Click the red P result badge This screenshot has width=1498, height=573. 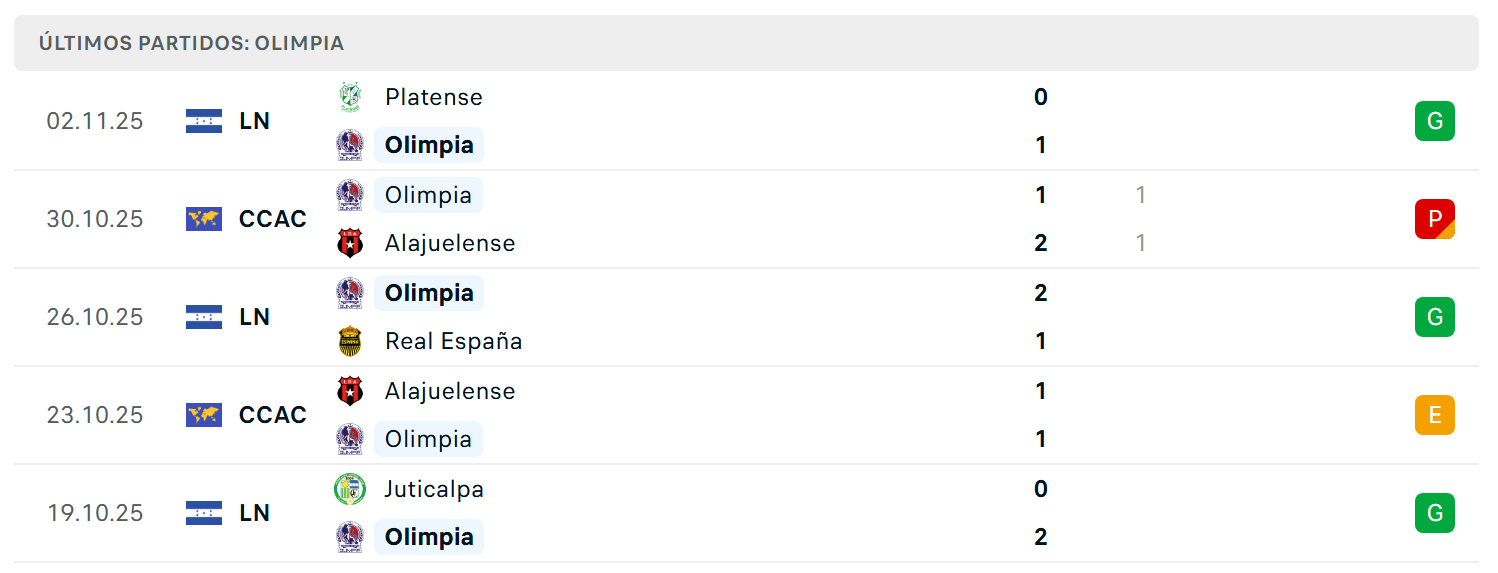coord(1435,219)
